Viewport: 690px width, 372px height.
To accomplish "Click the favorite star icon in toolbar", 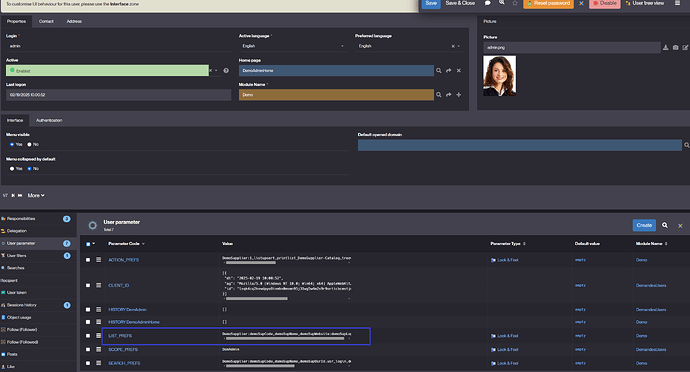I will (x=515, y=3).
